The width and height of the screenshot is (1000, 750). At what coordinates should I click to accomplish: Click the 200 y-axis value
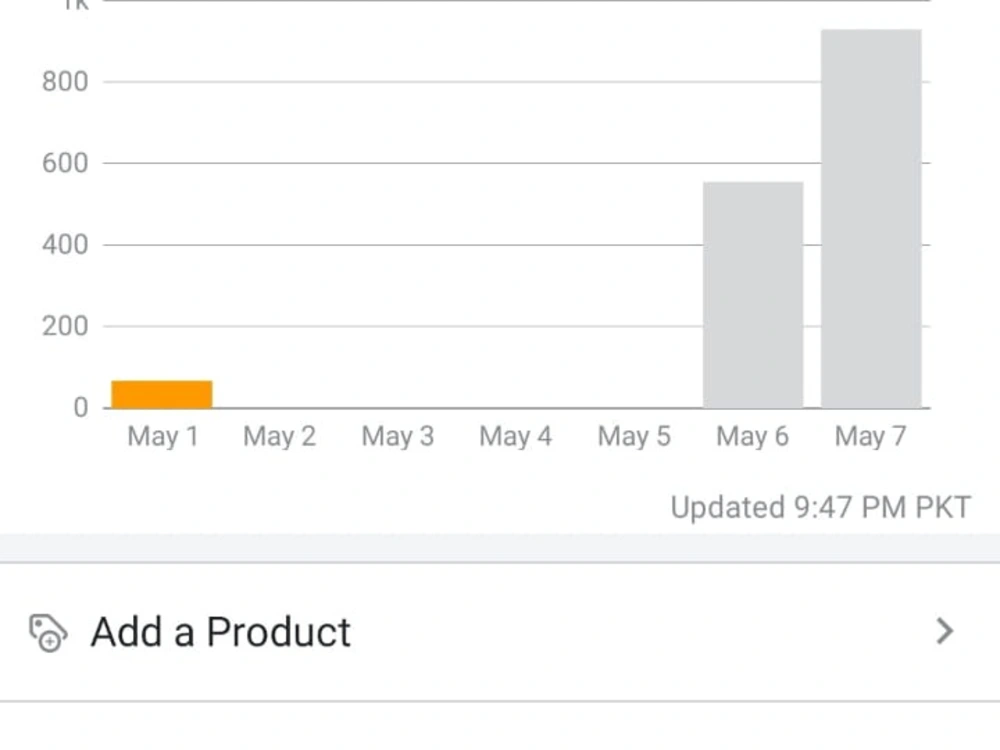tap(65, 327)
